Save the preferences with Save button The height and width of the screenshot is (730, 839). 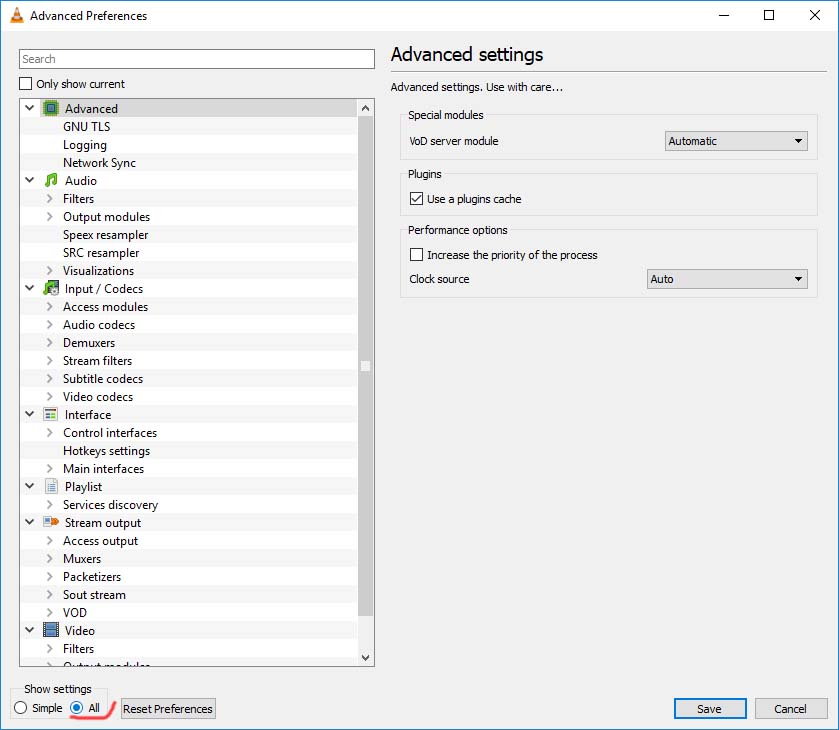[x=710, y=709]
